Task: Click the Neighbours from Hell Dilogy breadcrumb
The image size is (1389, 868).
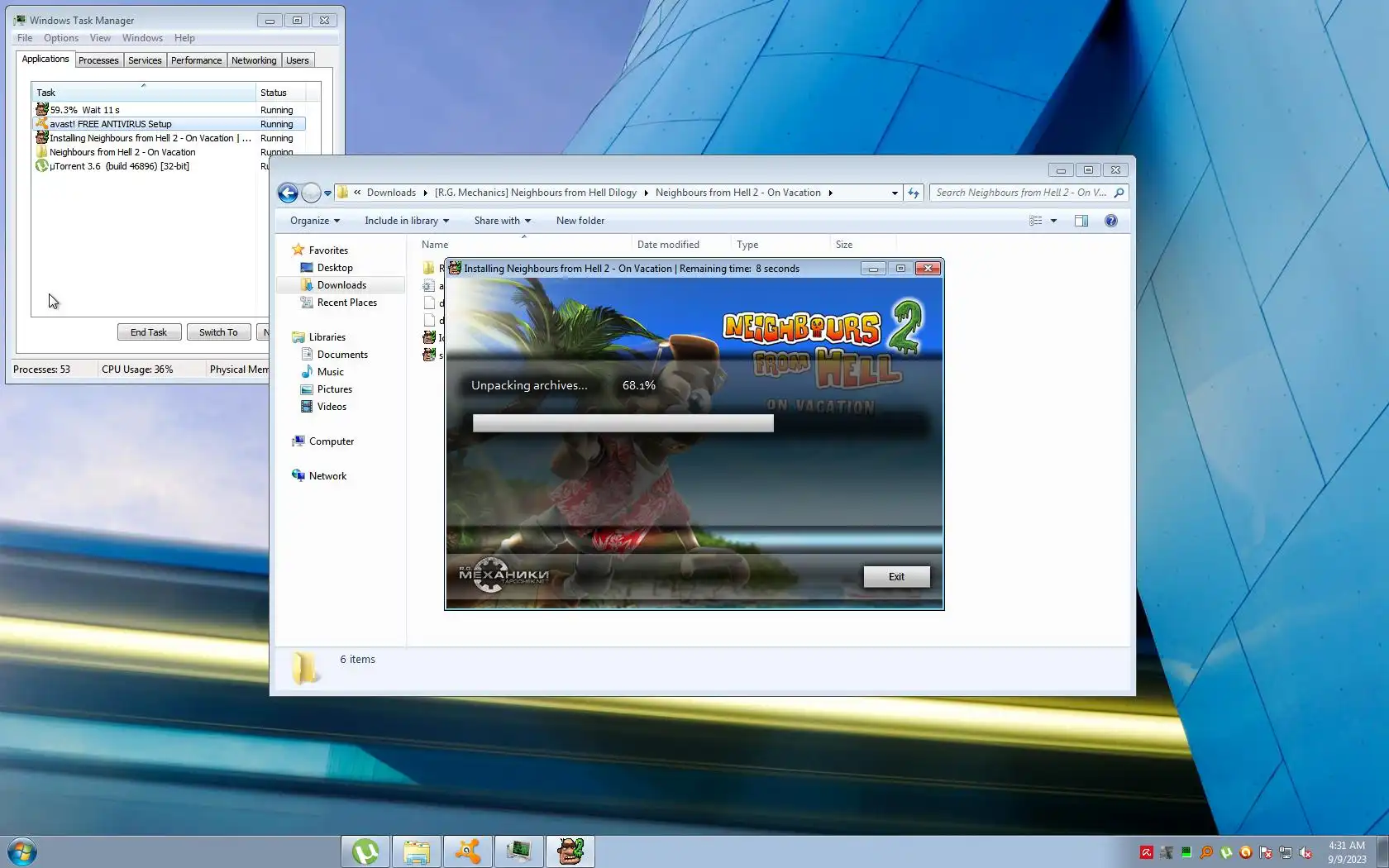Action: click(536, 193)
